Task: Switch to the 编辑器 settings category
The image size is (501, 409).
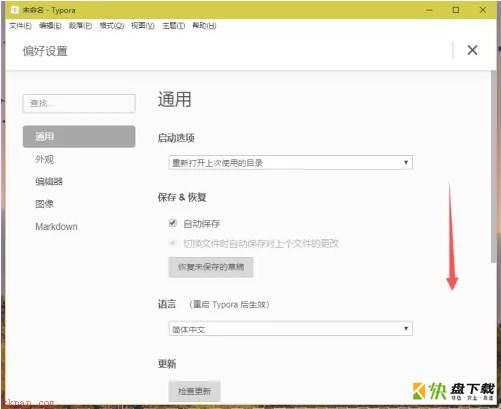Action: [49, 182]
